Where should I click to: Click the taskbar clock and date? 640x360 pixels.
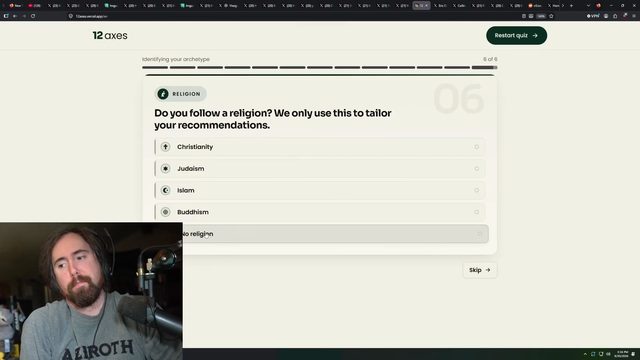point(622,354)
